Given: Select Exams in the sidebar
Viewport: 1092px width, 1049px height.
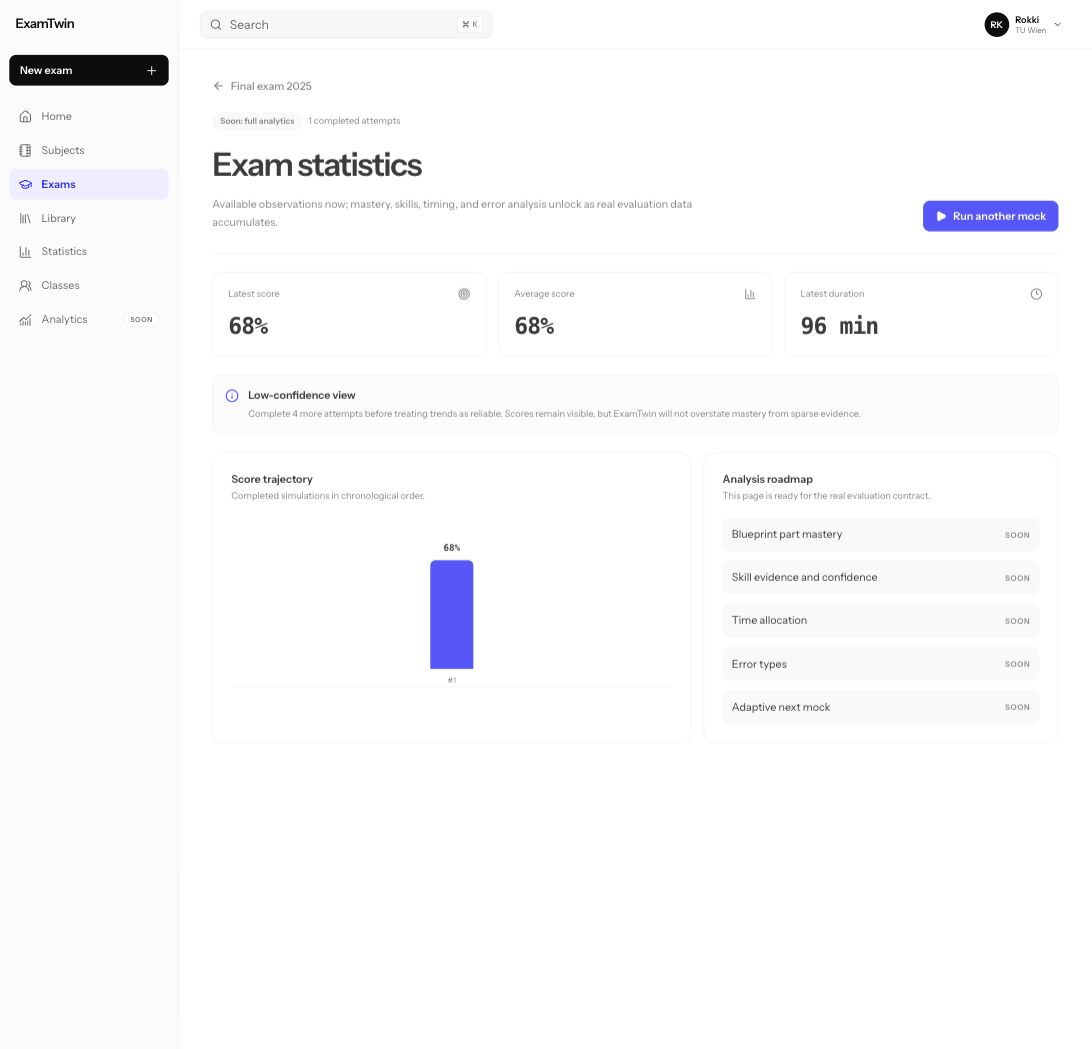Looking at the screenshot, I should [88, 185].
